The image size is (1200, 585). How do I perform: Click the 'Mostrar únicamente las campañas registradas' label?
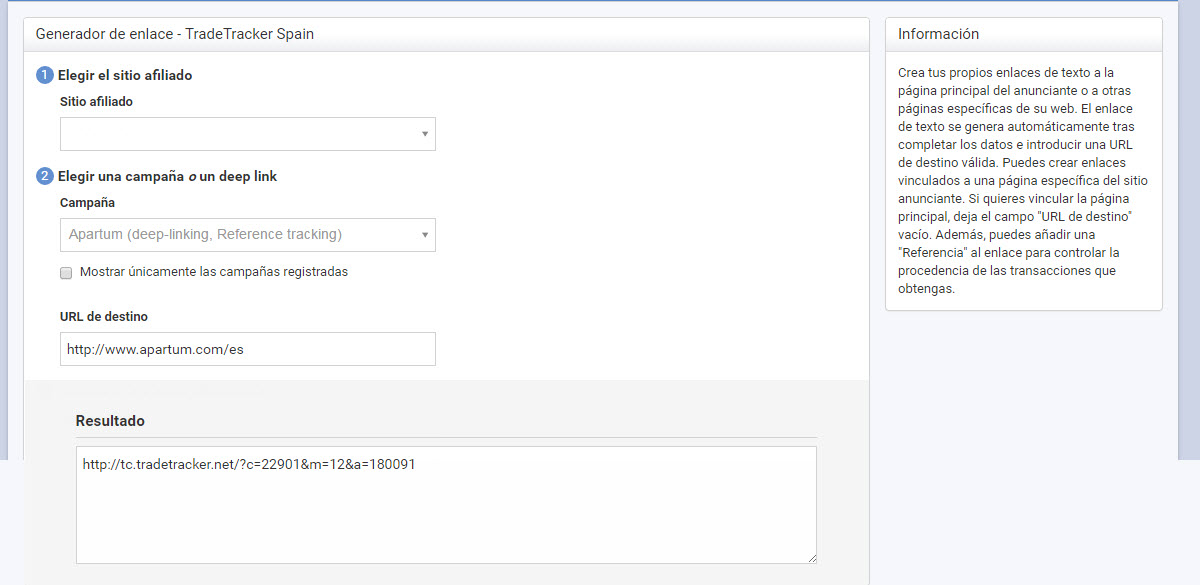214,272
